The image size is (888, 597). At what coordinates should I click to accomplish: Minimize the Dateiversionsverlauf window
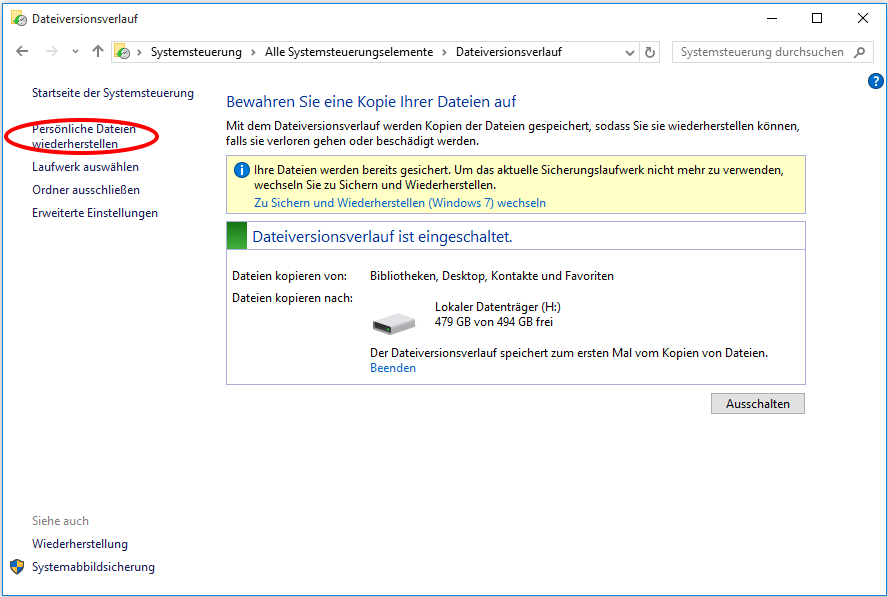[772, 19]
